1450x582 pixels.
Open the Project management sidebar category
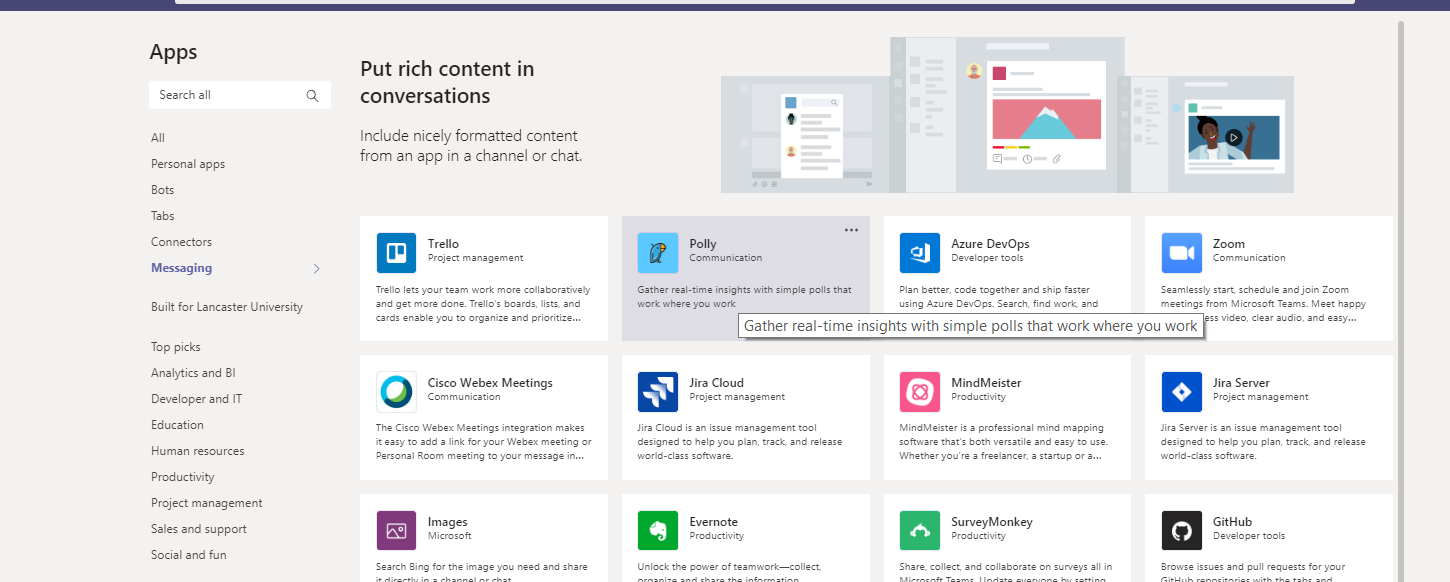pos(207,503)
